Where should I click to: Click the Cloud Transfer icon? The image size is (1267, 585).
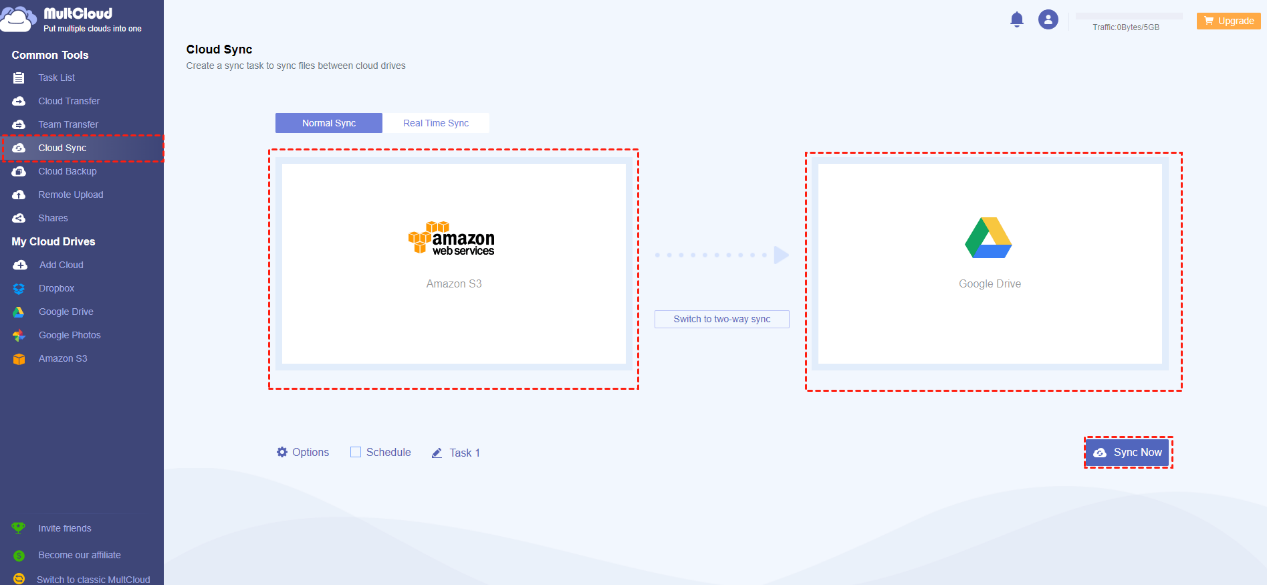point(18,101)
